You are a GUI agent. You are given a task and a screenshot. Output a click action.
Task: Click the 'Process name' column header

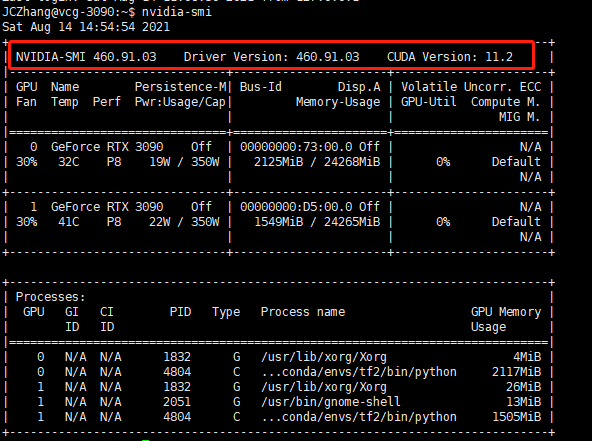[303, 312]
